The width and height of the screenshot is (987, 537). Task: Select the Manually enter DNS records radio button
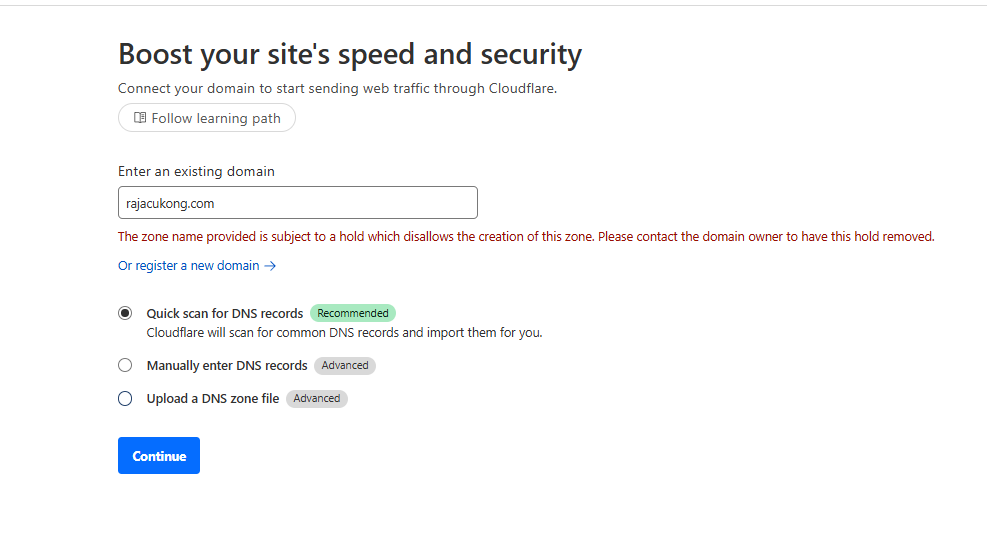[x=125, y=365]
